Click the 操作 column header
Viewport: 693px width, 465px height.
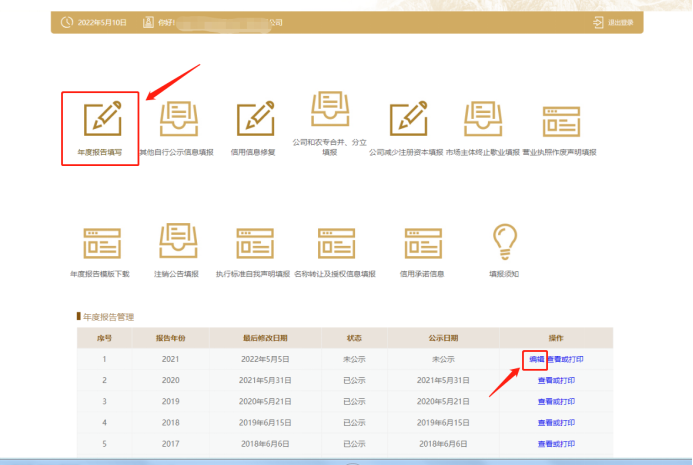[556, 338]
